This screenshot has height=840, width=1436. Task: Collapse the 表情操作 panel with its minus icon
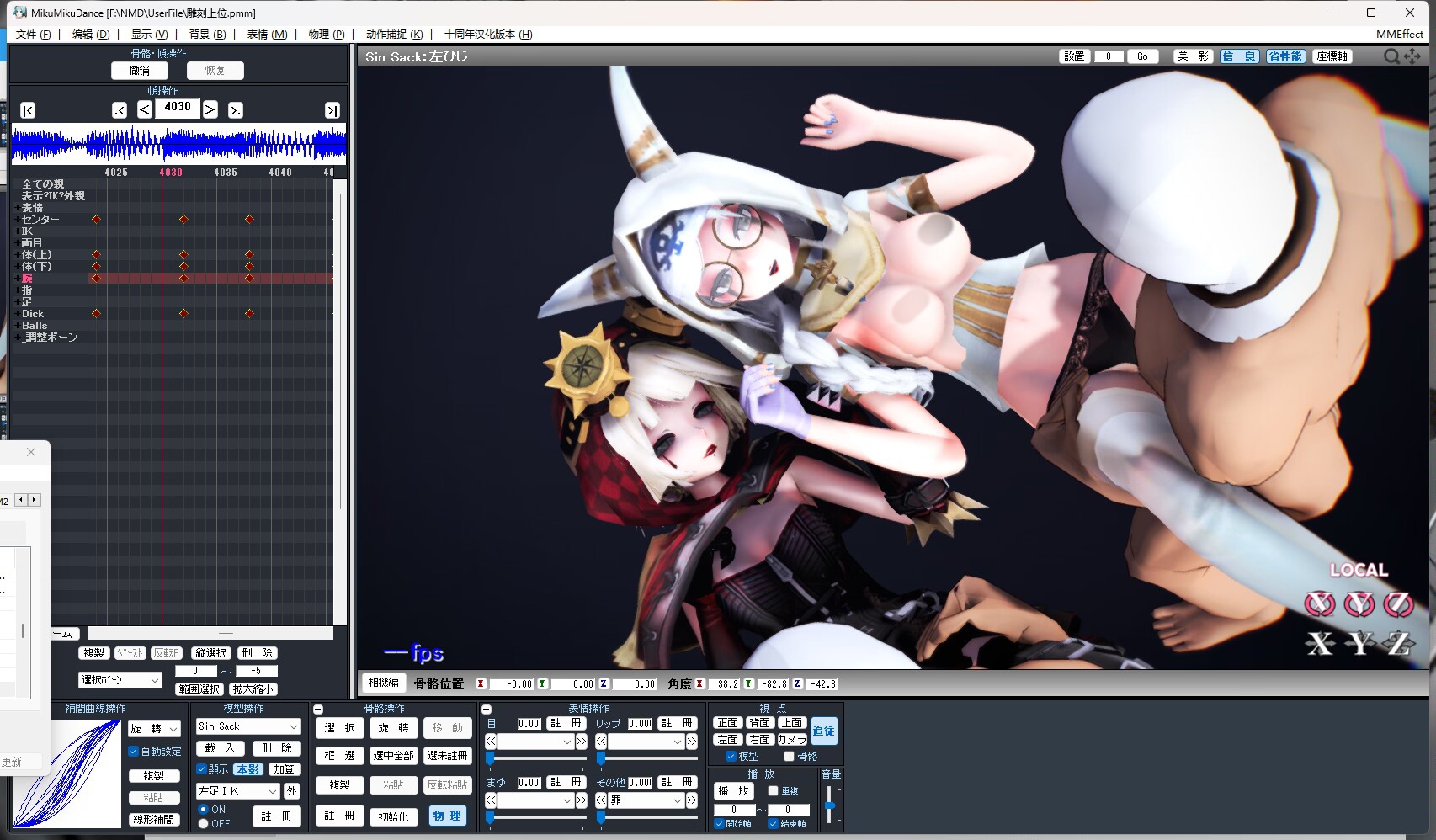click(486, 710)
